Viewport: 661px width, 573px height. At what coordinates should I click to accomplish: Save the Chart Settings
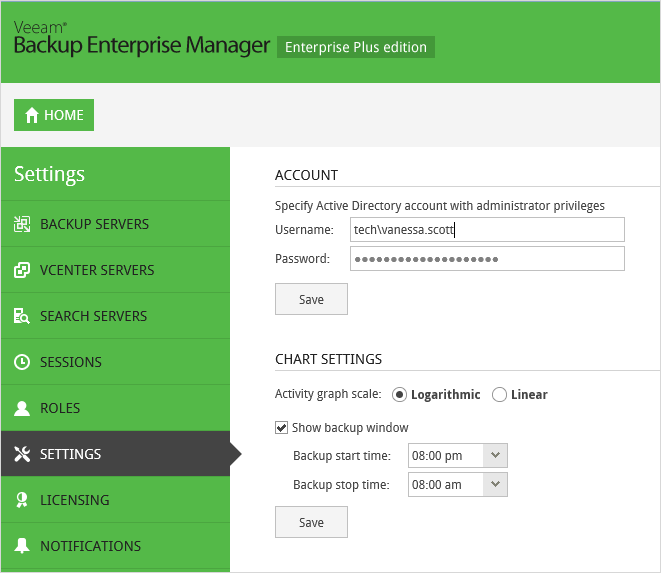click(x=312, y=522)
